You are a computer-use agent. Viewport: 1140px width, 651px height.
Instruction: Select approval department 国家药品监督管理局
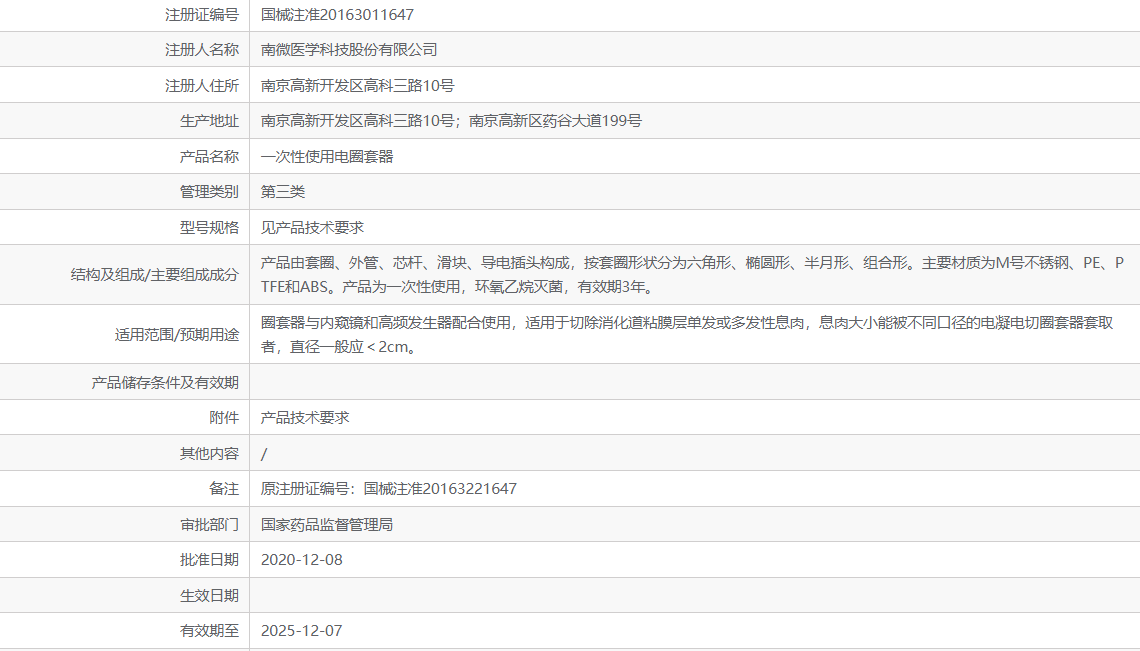pos(327,524)
